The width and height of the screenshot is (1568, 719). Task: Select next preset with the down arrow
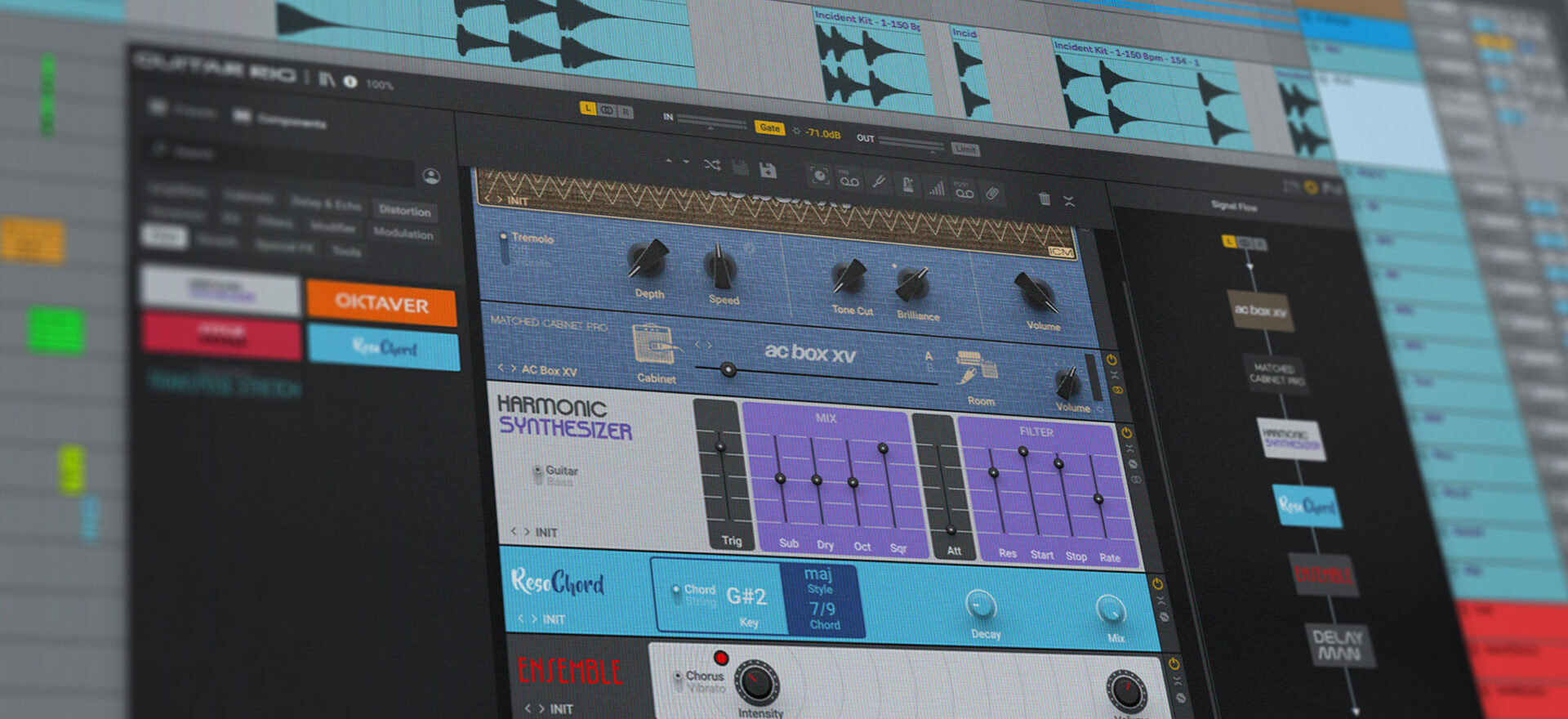(686, 163)
